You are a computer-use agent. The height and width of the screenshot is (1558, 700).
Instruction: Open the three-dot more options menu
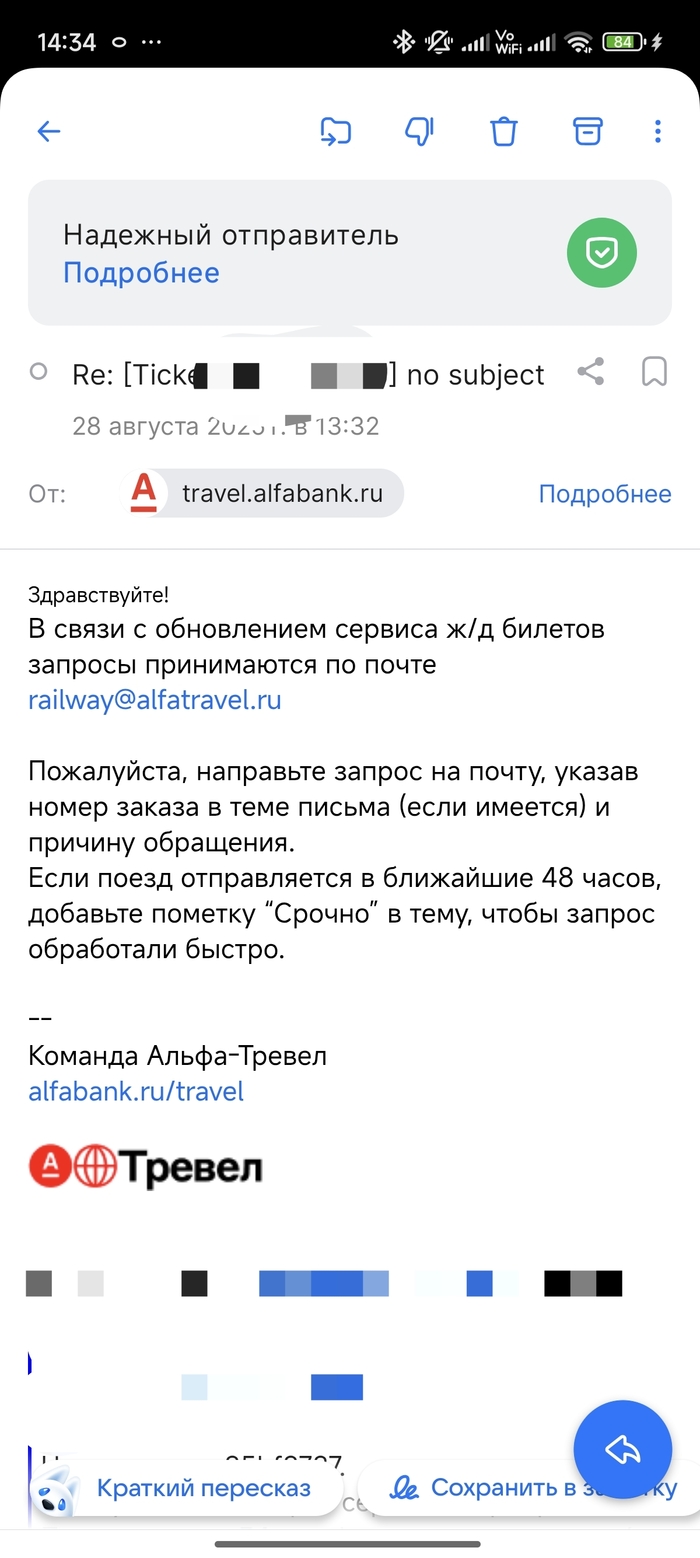[x=657, y=131]
